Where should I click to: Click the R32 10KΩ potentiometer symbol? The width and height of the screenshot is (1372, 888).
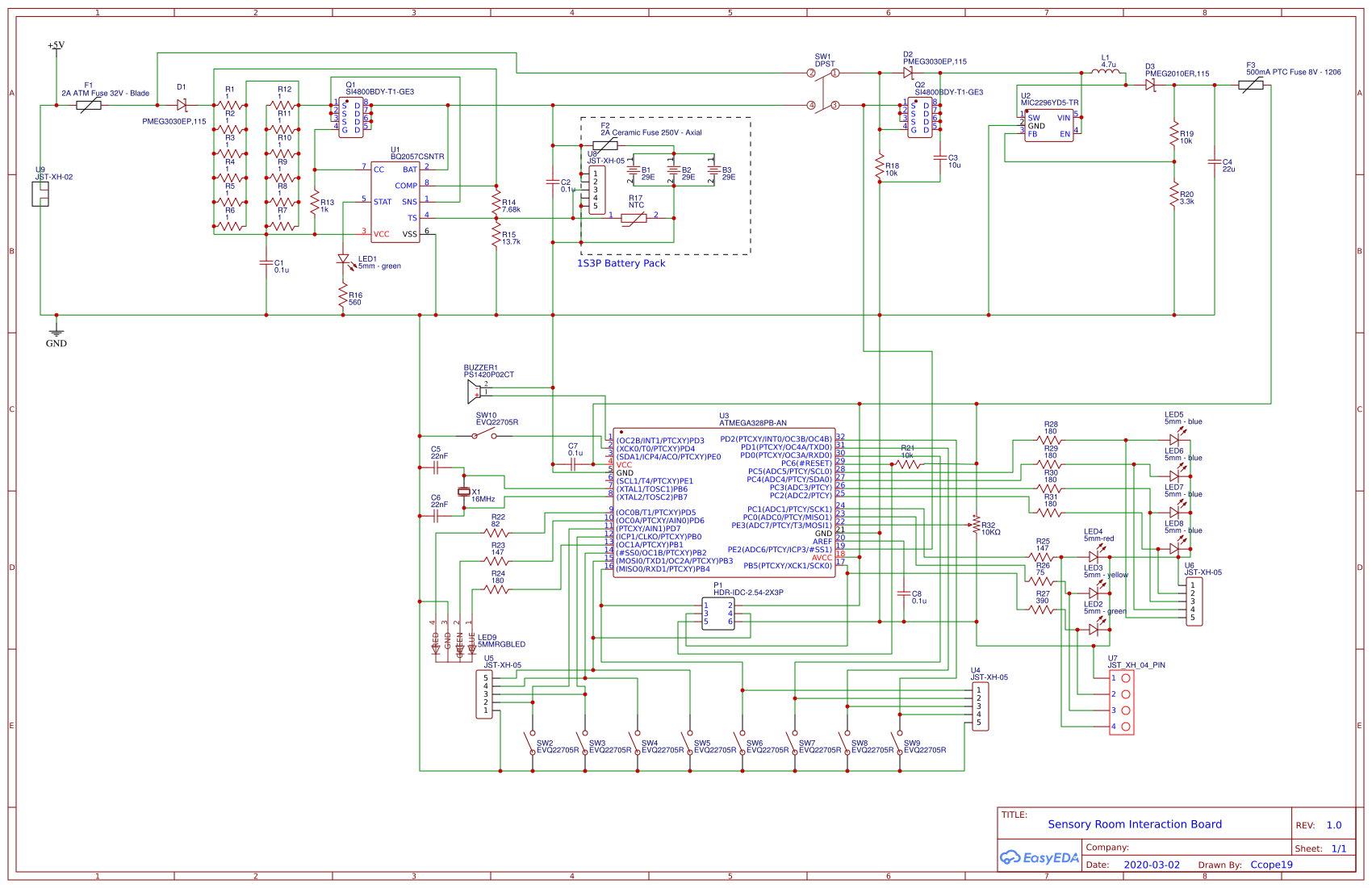[x=977, y=525]
